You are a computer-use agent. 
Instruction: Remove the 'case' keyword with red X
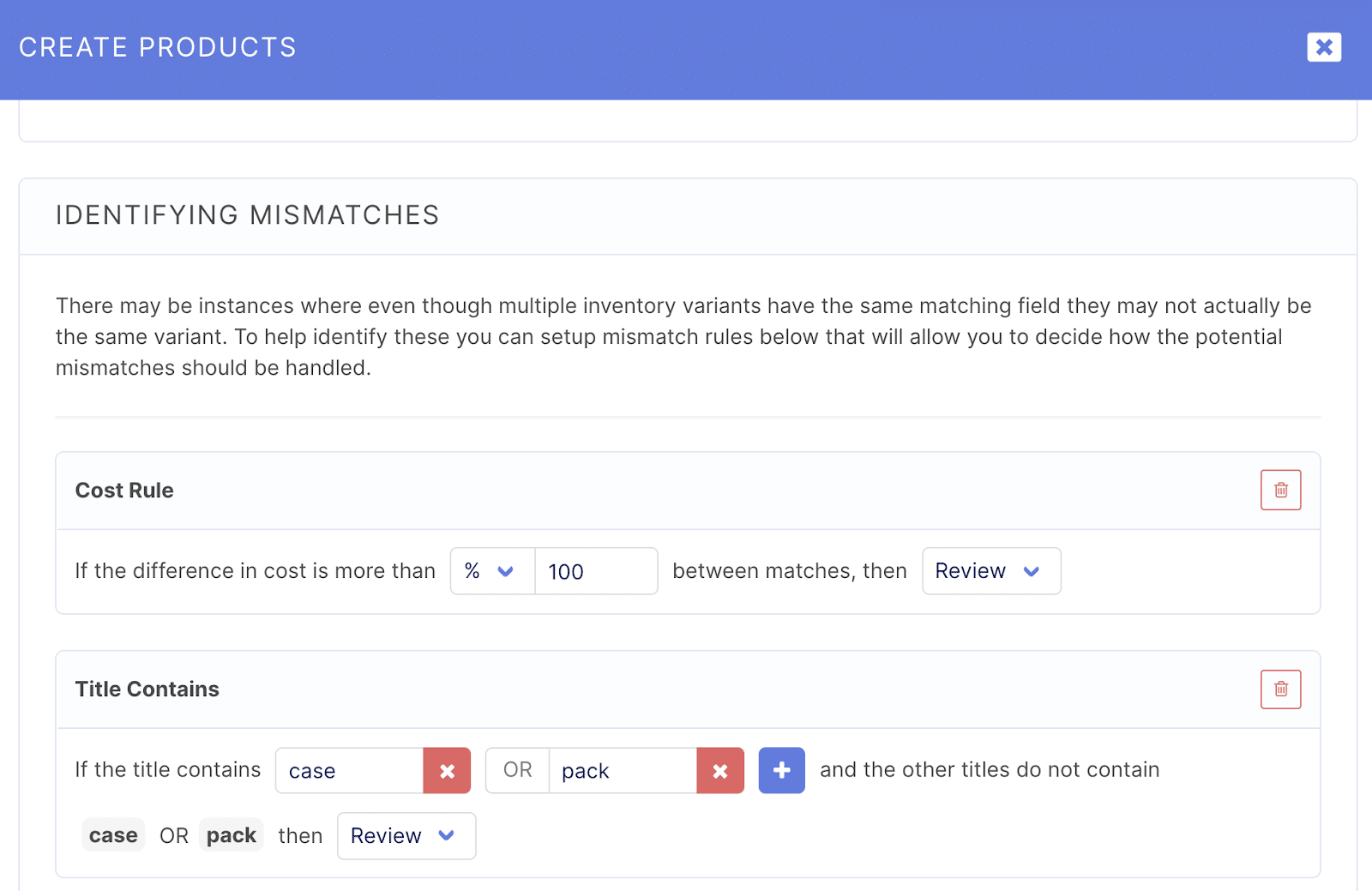coord(447,770)
